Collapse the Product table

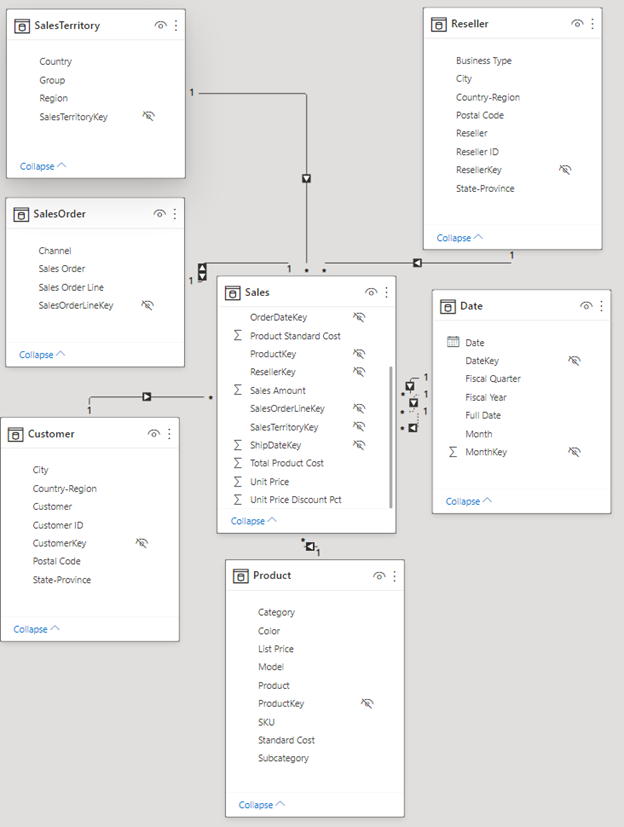pyautogui.click(x=262, y=805)
